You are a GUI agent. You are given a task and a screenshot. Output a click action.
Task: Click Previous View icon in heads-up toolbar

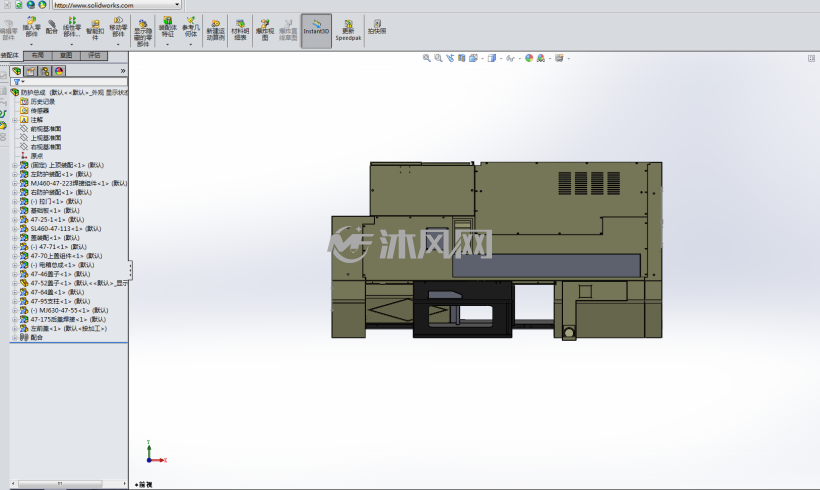tap(450, 58)
